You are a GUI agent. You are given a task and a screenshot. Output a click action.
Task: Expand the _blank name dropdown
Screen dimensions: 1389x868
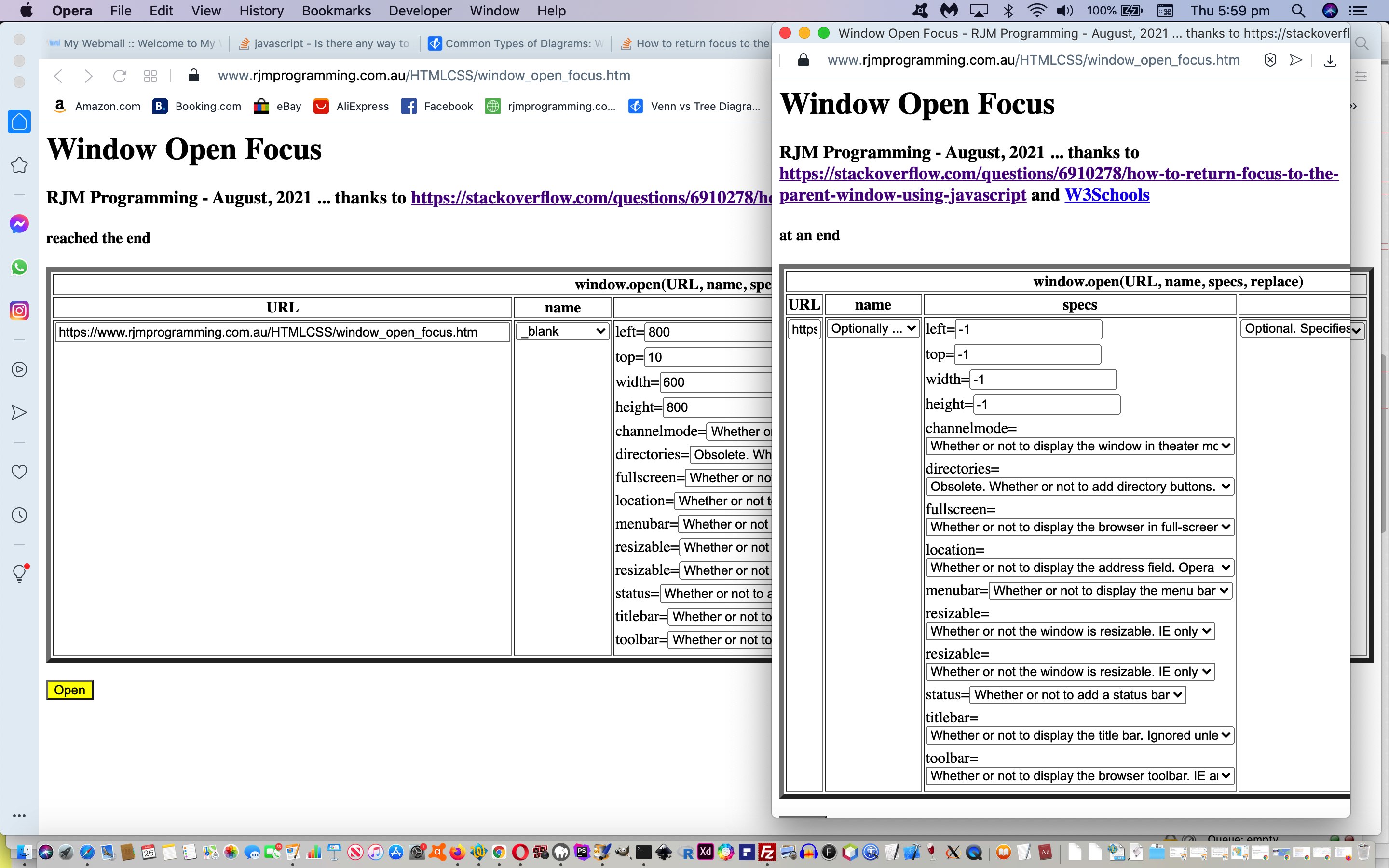click(x=562, y=331)
